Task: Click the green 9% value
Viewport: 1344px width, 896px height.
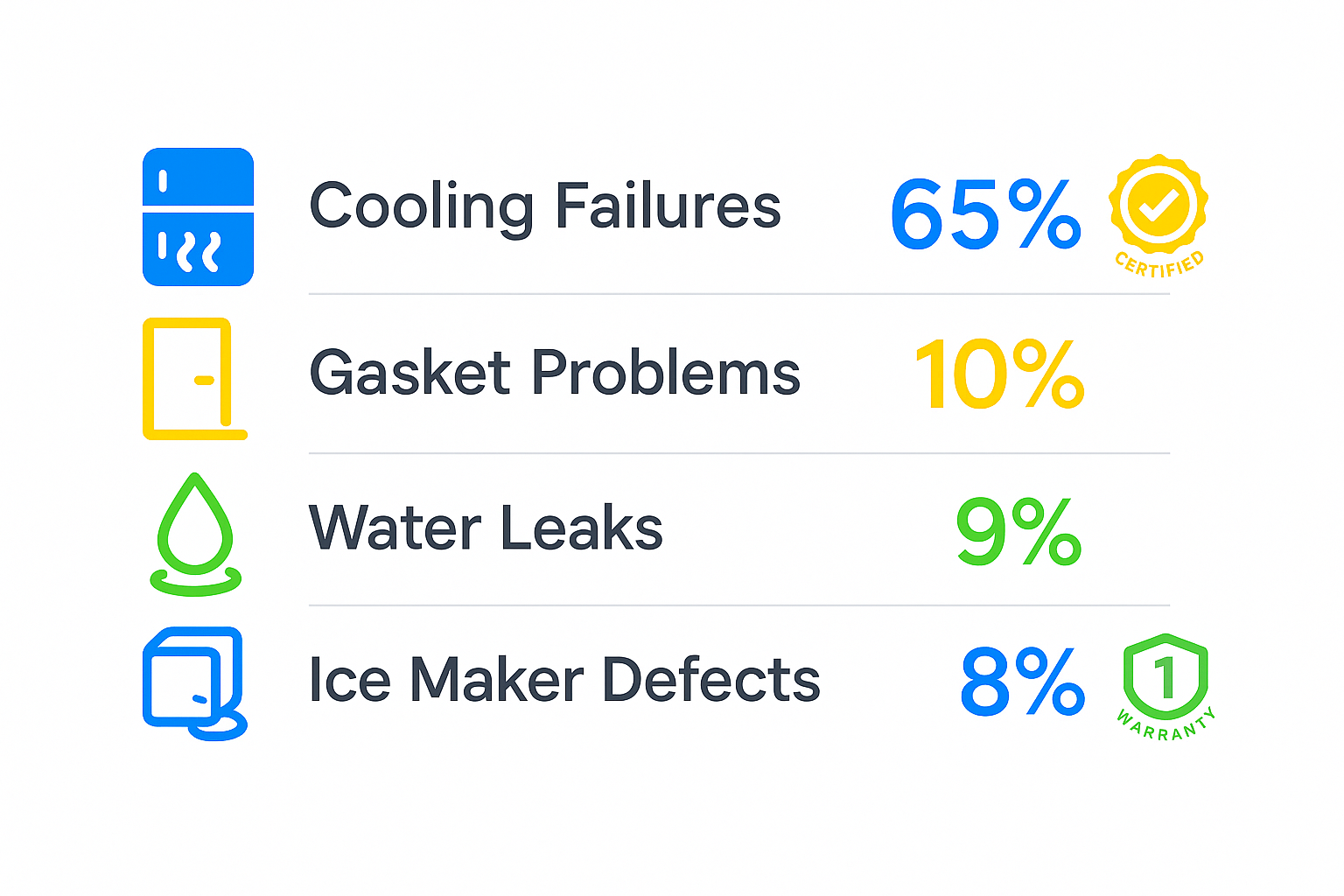Action: click(1018, 531)
